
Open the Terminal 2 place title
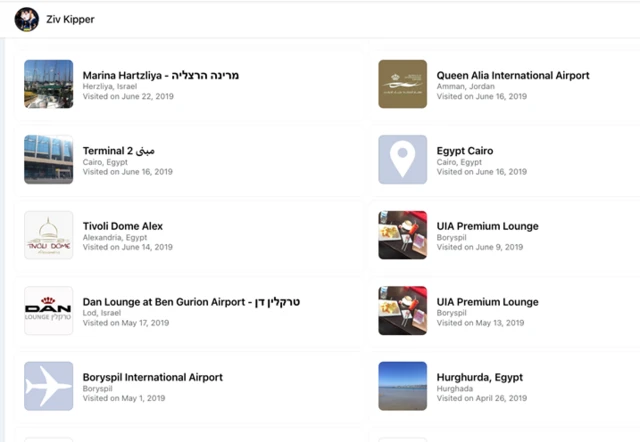click(x=118, y=151)
